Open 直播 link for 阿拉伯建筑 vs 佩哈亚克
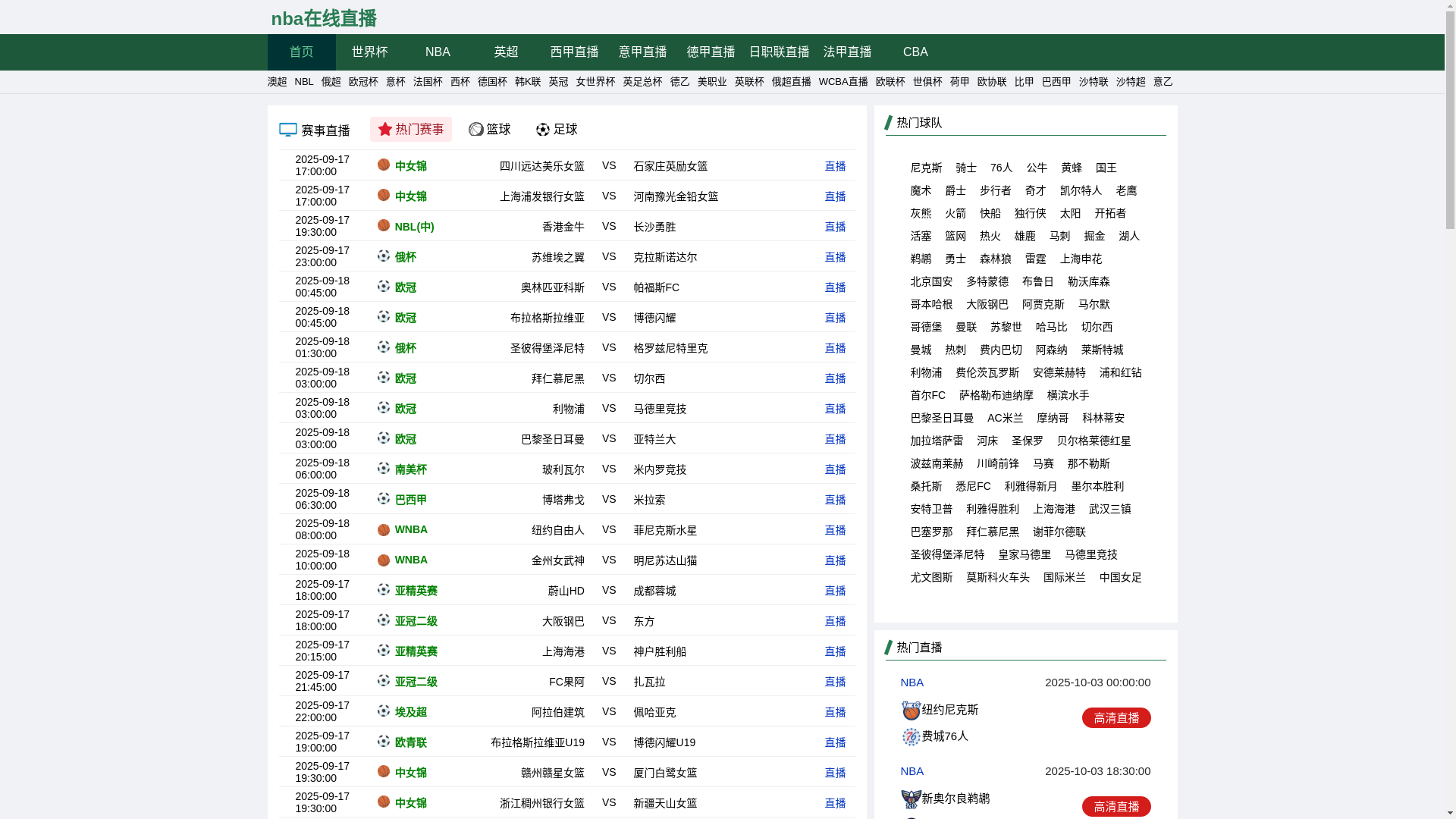The height and width of the screenshot is (819, 1456). point(835,712)
